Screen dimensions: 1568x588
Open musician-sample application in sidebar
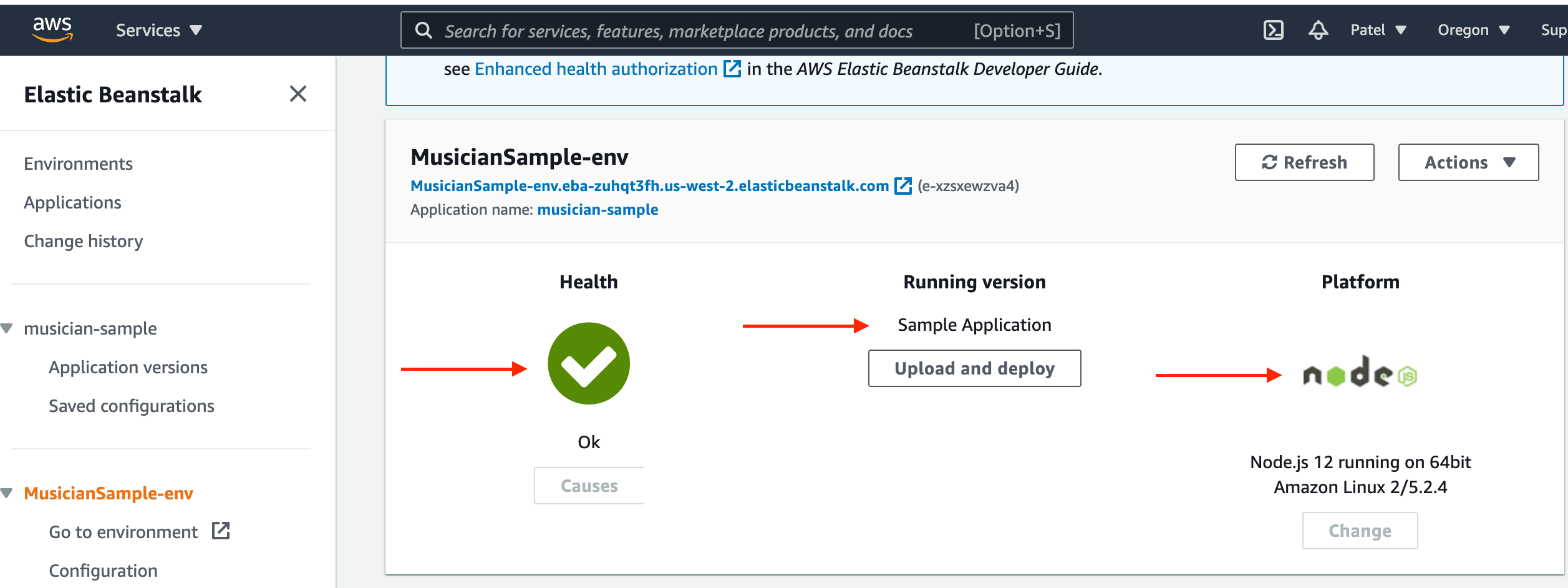point(90,328)
